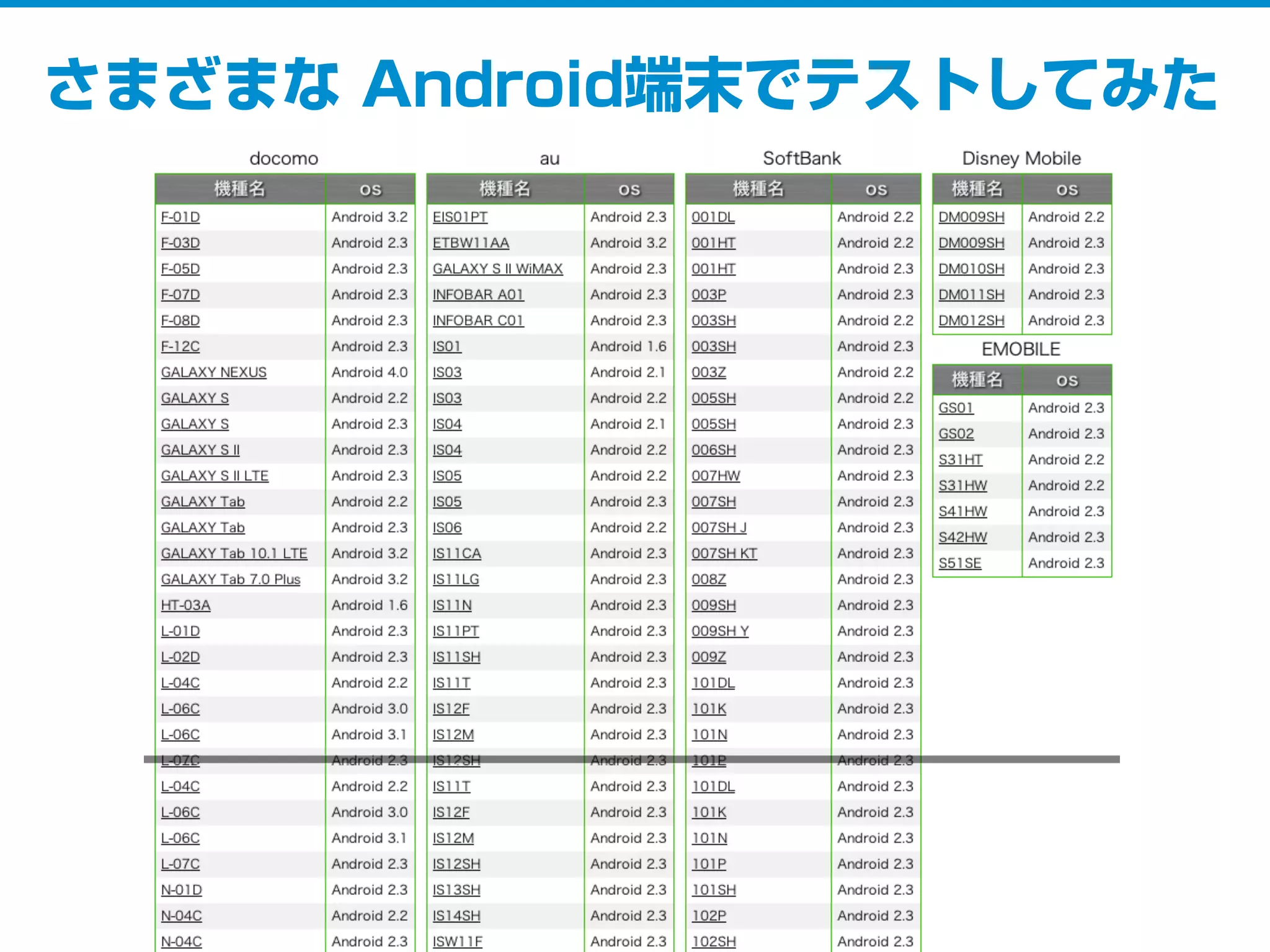Open GALAXY S link with Android 2.2
1270x952 pixels.
[195, 399]
